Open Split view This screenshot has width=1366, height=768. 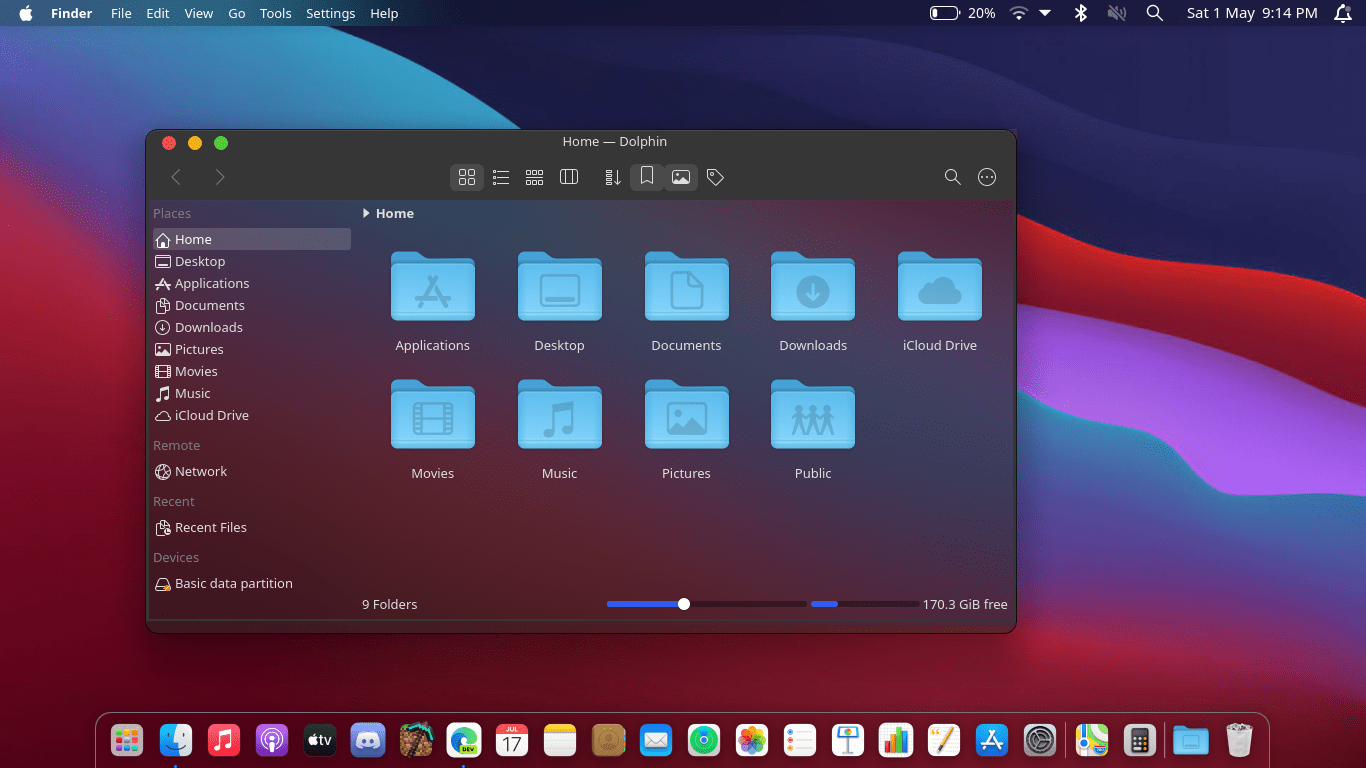click(x=569, y=177)
